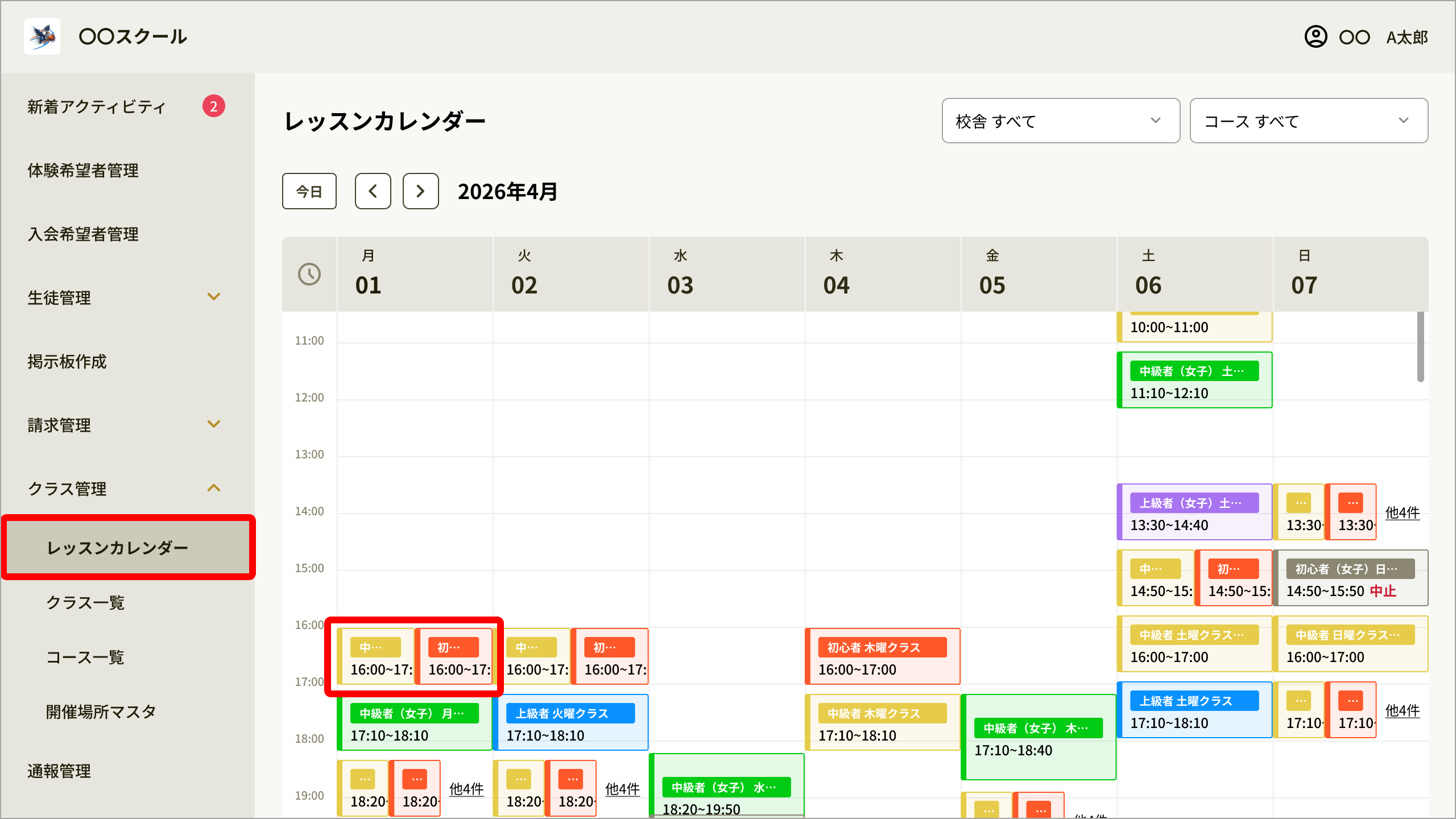The image size is (1456, 819).
Task: Open Monday yellow 18:20 lesson block
Action: click(362, 788)
